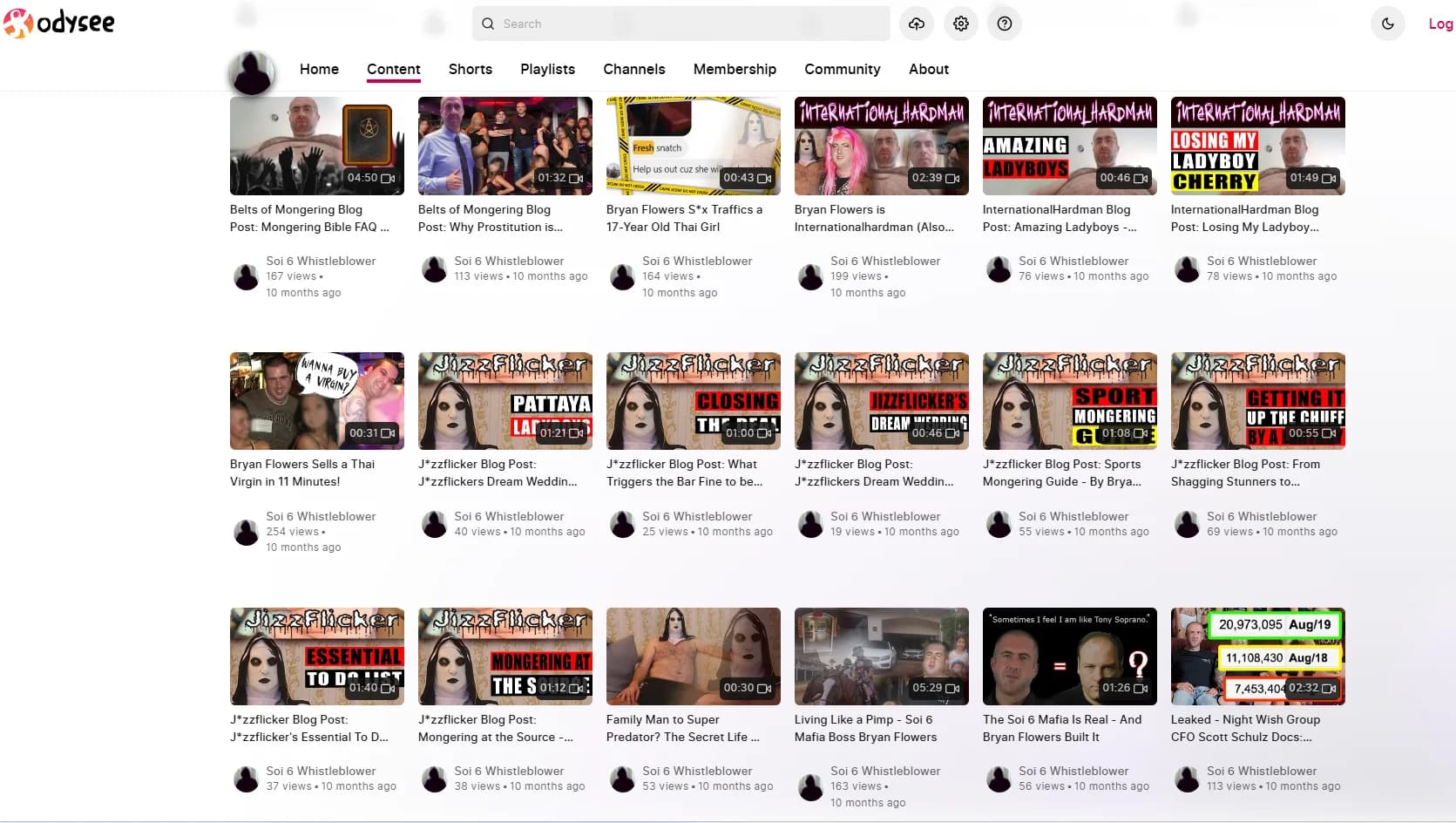Toggle dark mode moon icon
Screen dimensions: 1456x823
pyautogui.click(x=1388, y=24)
